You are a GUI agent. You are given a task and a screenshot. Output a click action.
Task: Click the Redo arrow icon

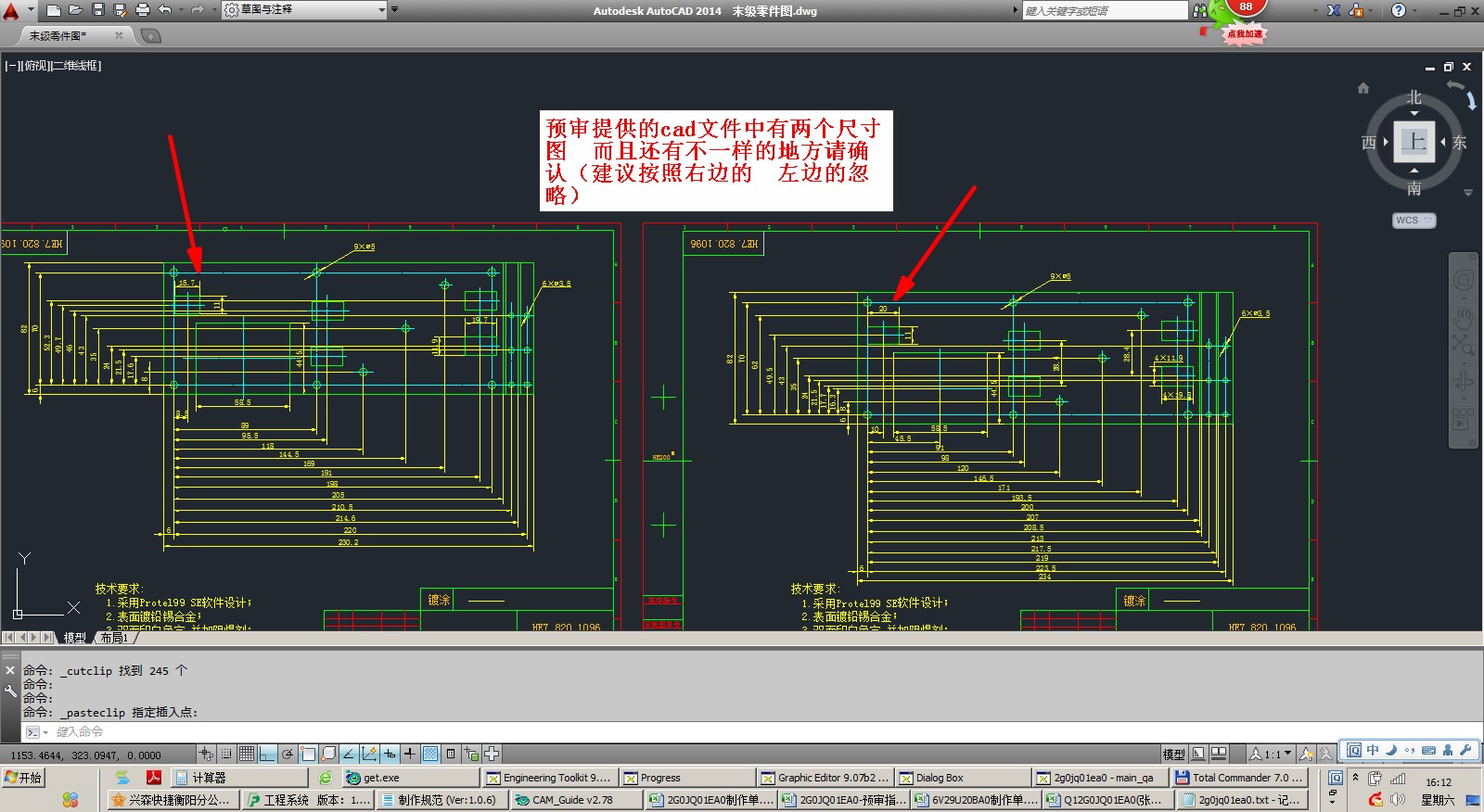tap(197, 10)
